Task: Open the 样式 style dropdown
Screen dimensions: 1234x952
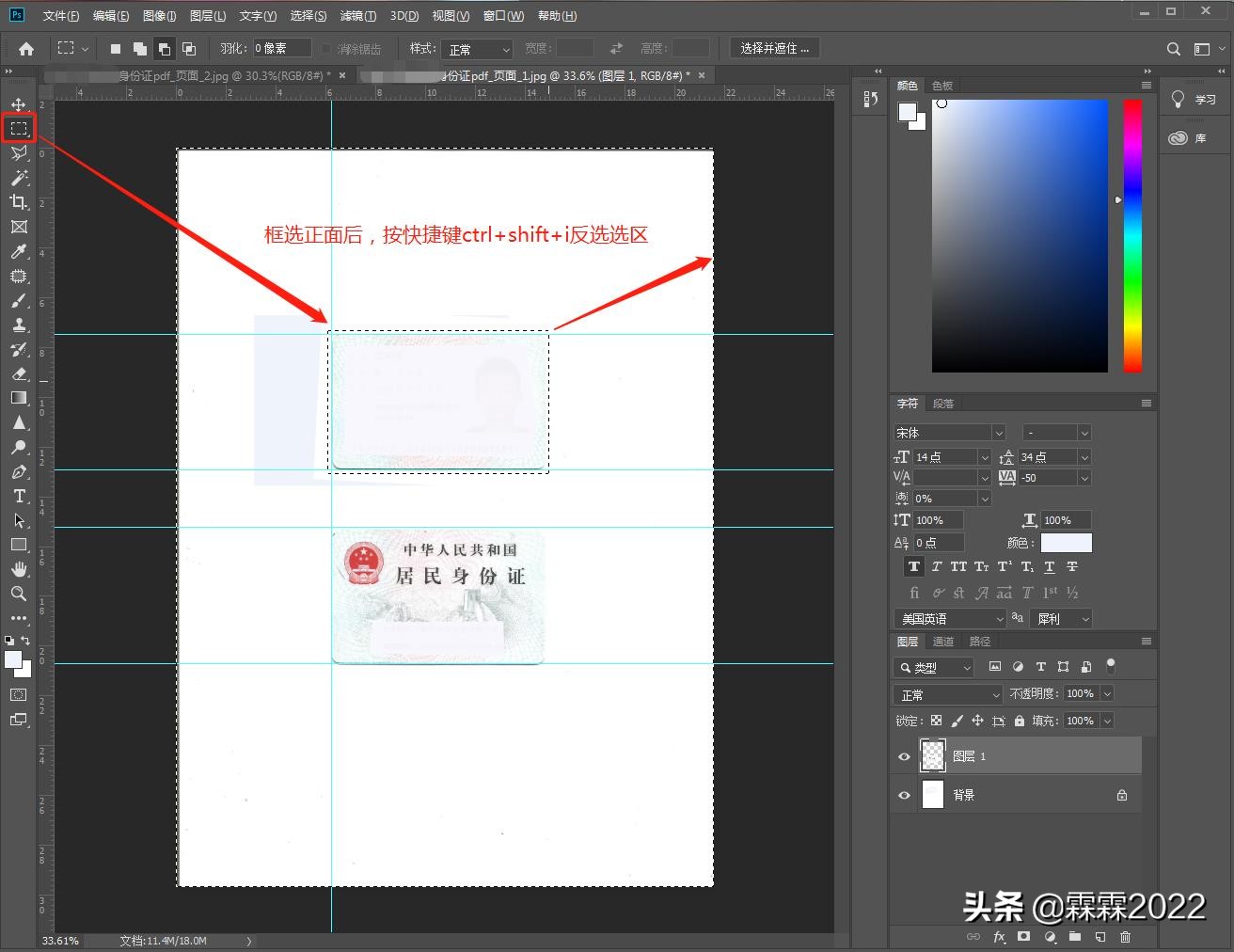Action: (x=479, y=49)
